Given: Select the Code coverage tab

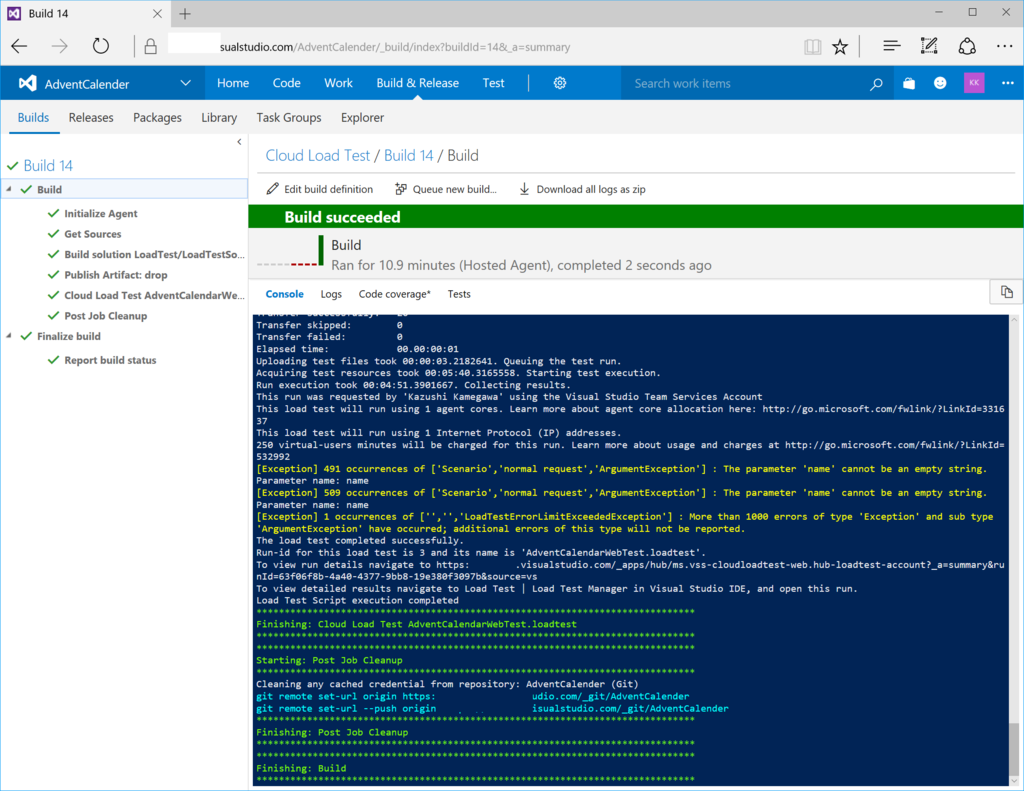Looking at the screenshot, I should tap(394, 294).
